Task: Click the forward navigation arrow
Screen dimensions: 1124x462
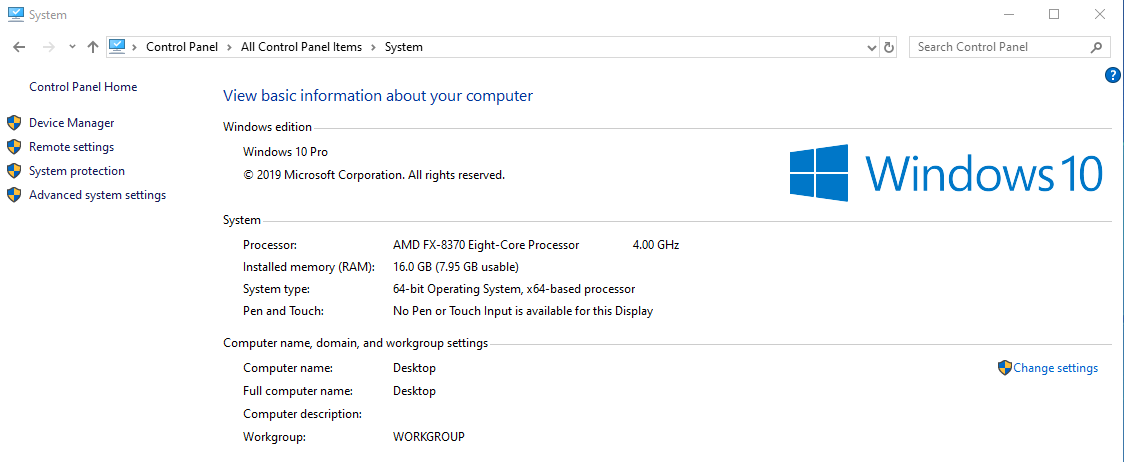Action: pos(48,47)
